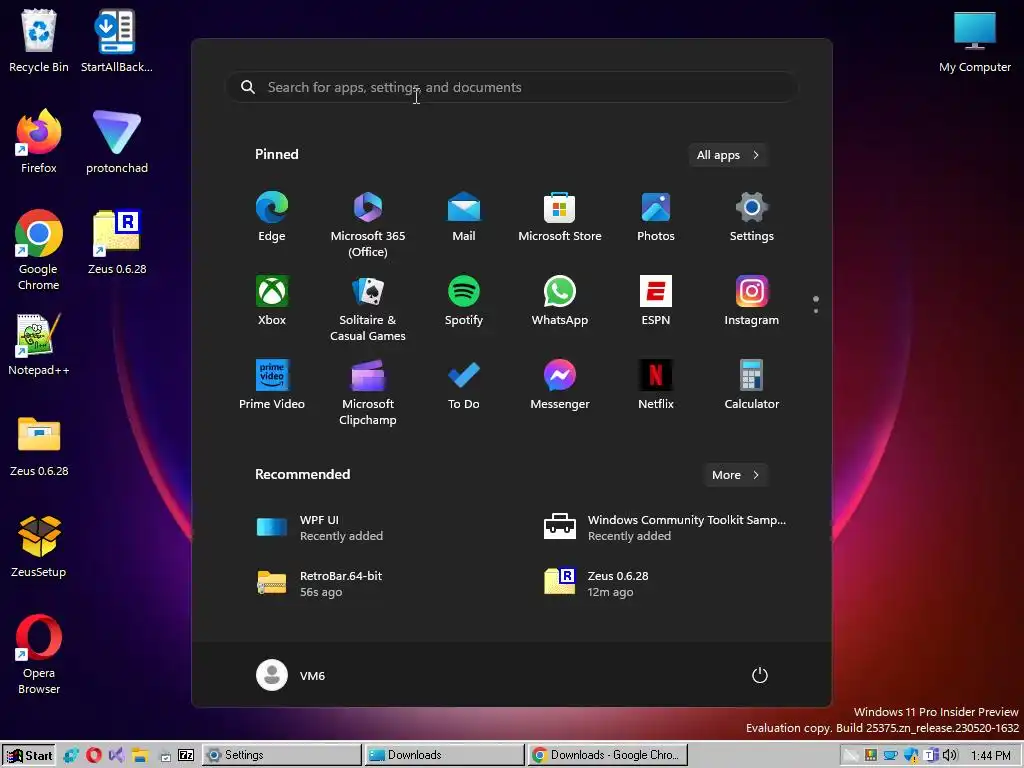Click the 1:44 PM taskbar clock
The height and width of the screenshot is (768, 1024).
click(x=991, y=755)
